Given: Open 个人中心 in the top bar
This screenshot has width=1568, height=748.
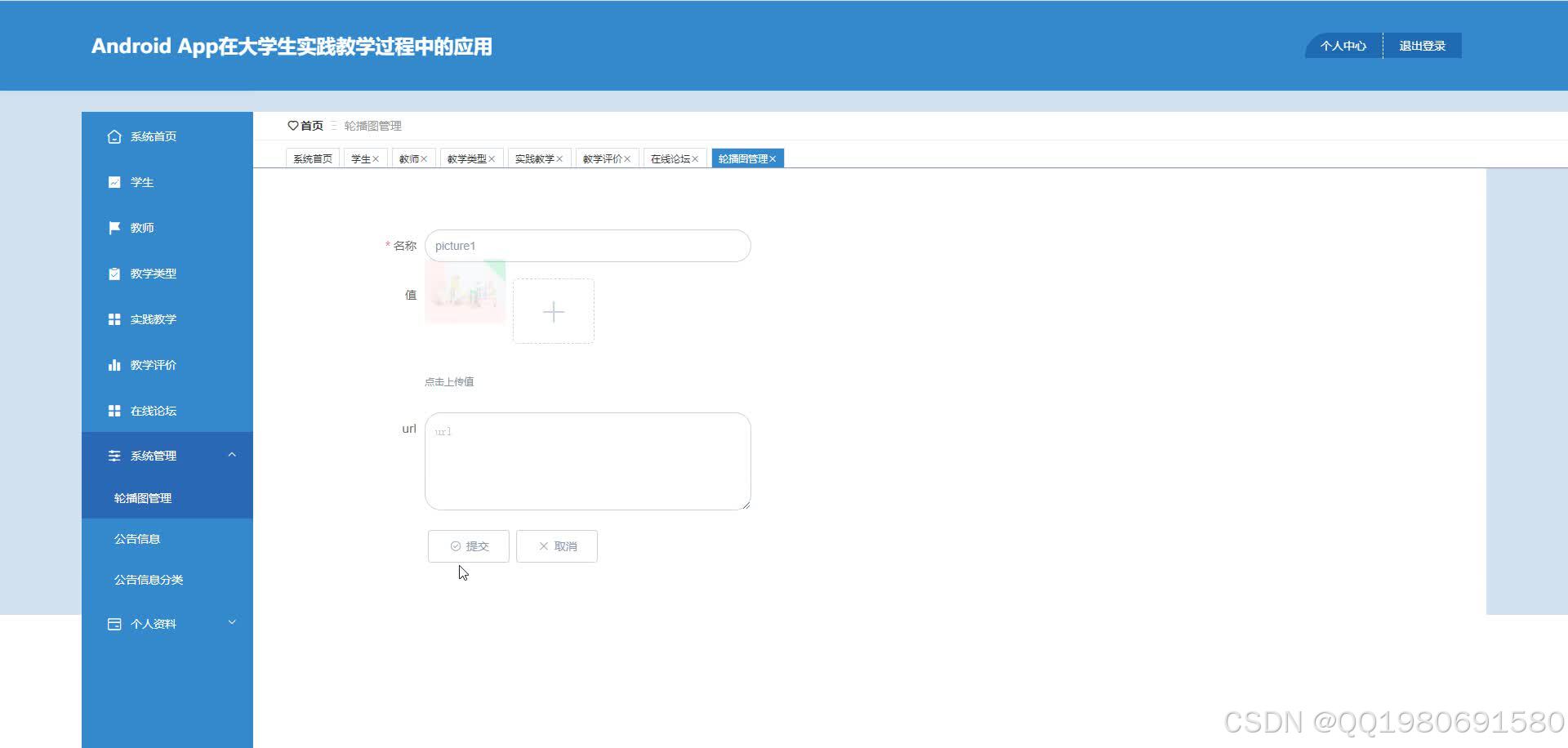Looking at the screenshot, I should [x=1343, y=46].
